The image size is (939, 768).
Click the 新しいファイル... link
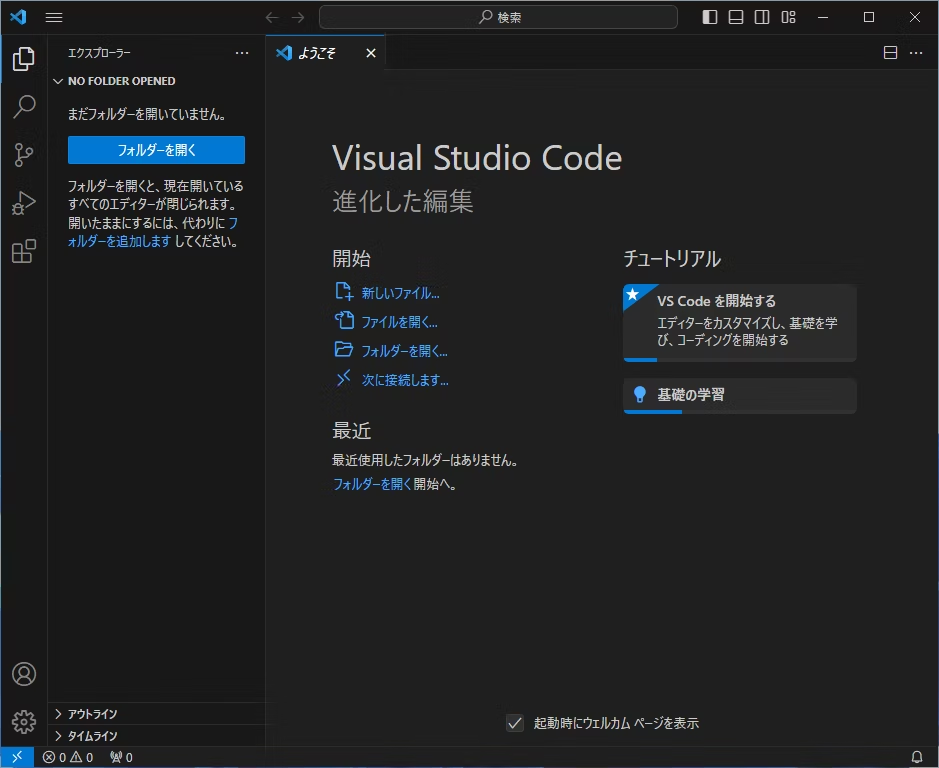(400, 293)
